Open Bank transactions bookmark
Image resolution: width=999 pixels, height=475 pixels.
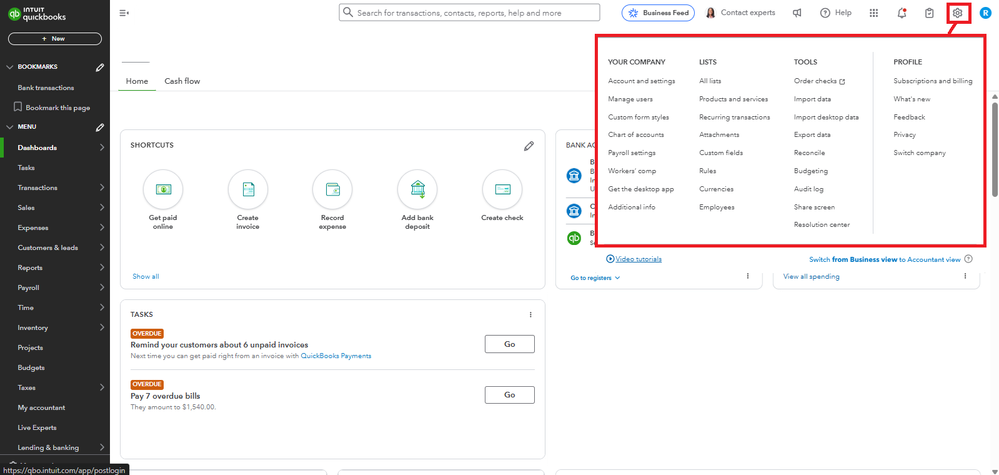click(46, 88)
